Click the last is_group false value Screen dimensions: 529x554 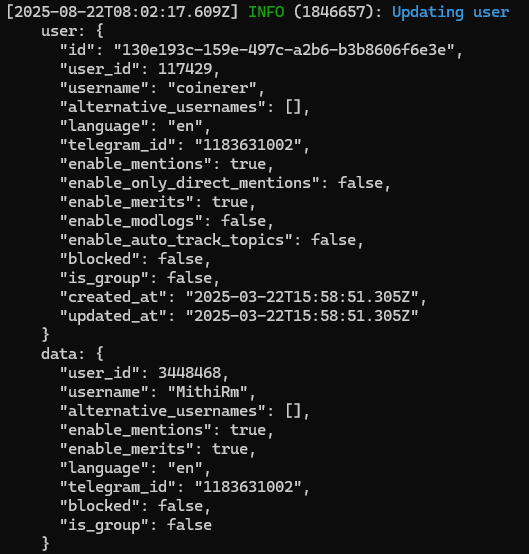(189, 525)
